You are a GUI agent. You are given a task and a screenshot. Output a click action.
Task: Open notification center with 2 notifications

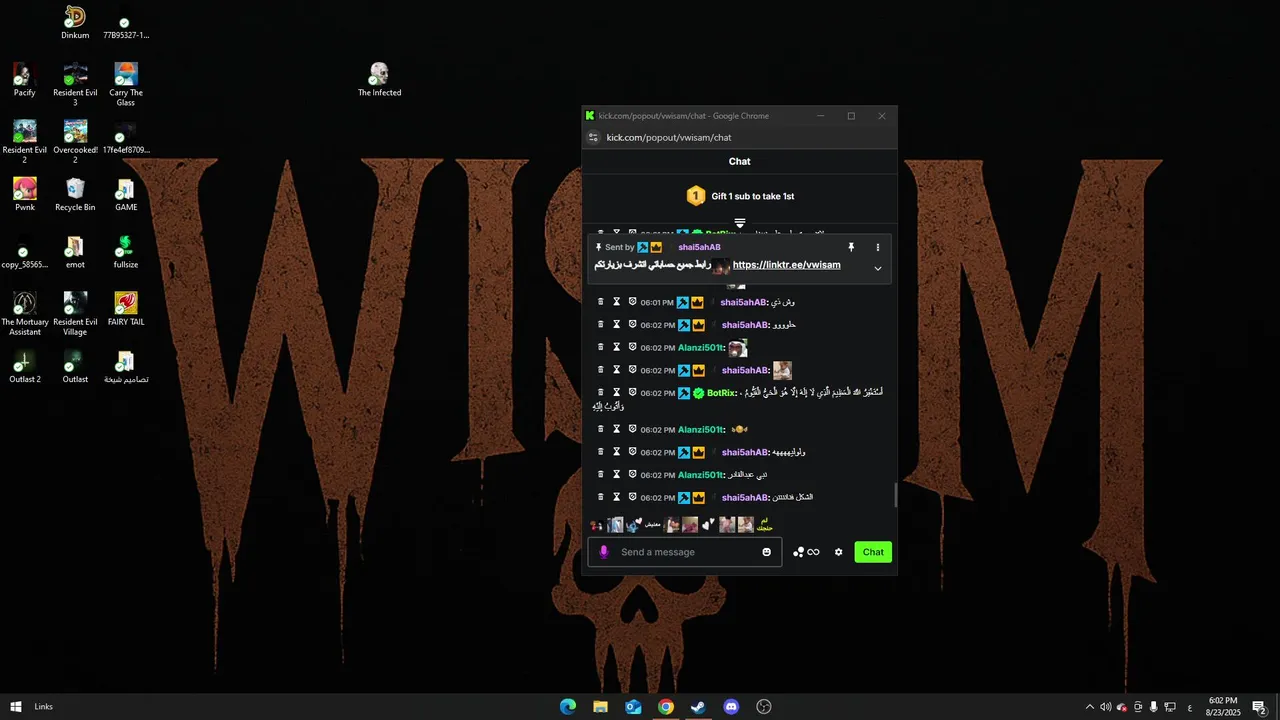tap(1260, 707)
